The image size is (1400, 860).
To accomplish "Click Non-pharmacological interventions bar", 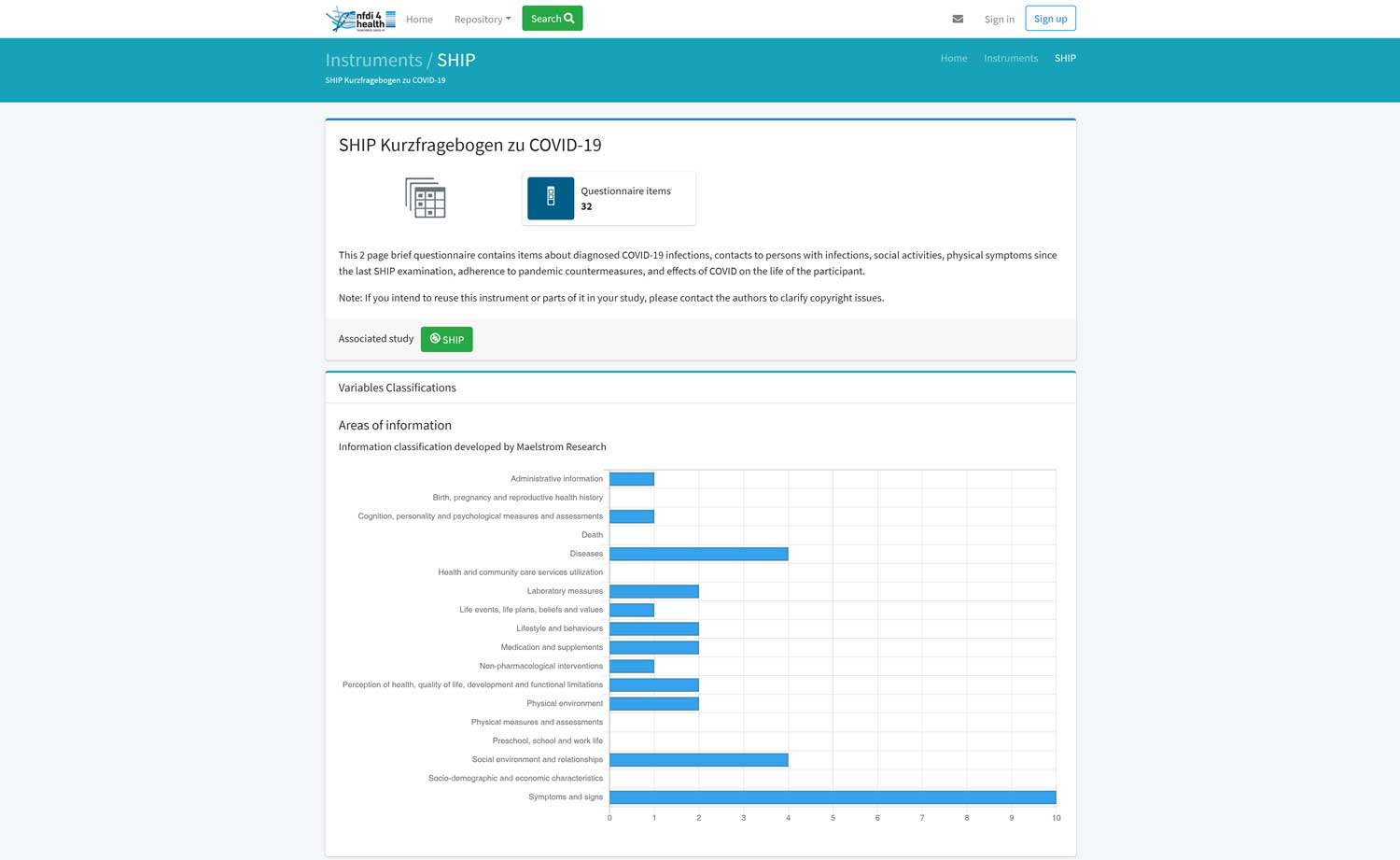I will click(x=632, y=667).
